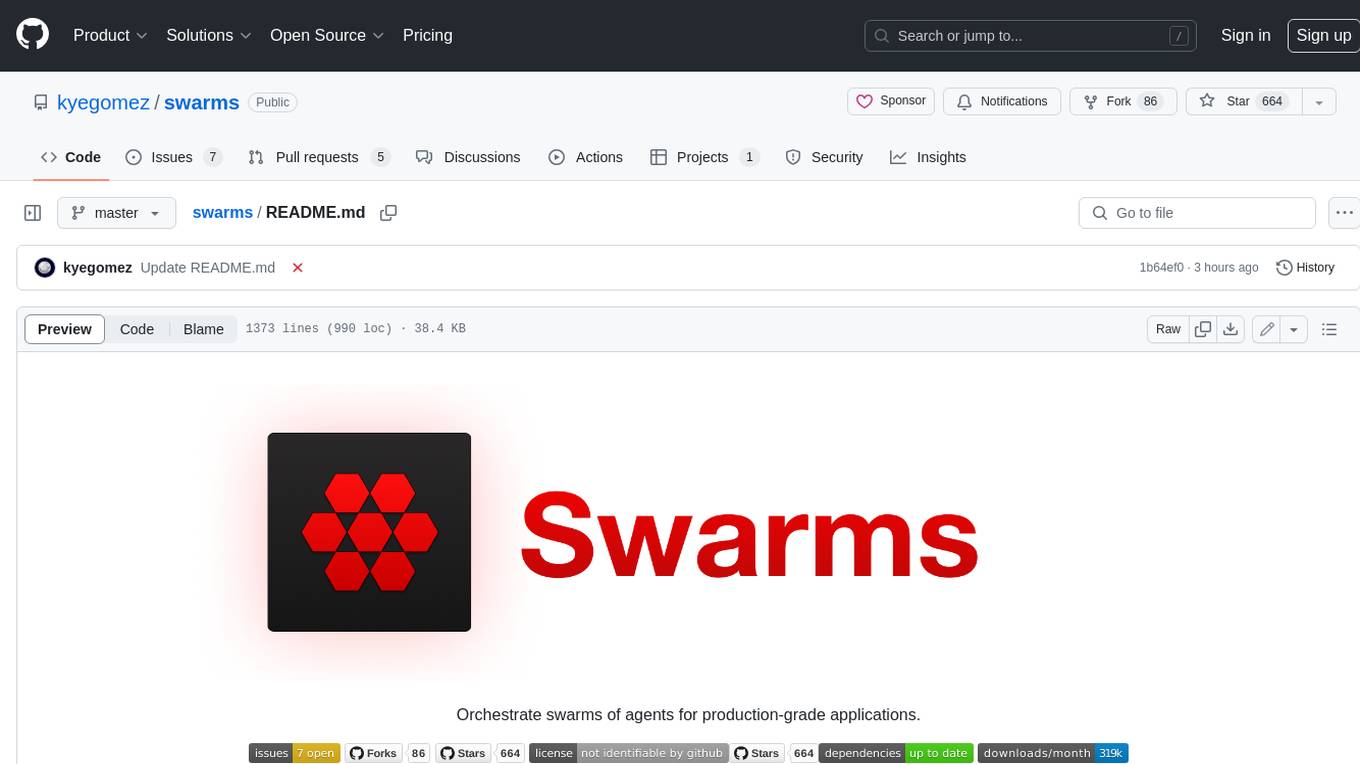
Task: Switch to the Issues tab
Action: (x=173, y=157)
